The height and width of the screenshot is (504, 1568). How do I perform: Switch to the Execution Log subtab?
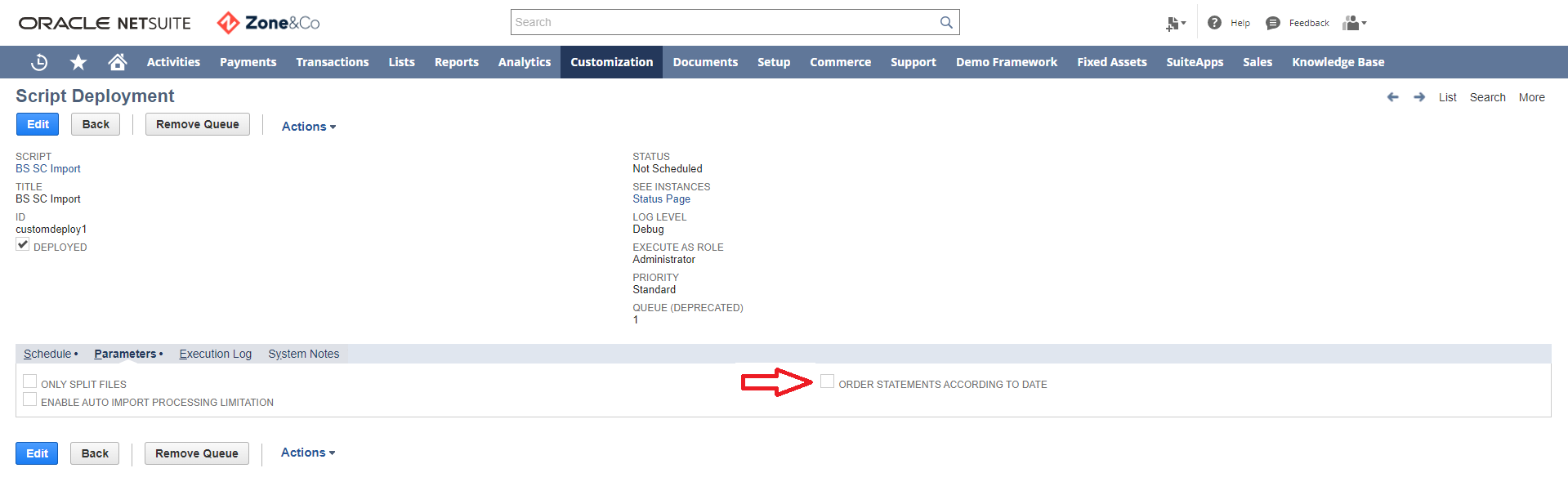click(x=216, y=354)
